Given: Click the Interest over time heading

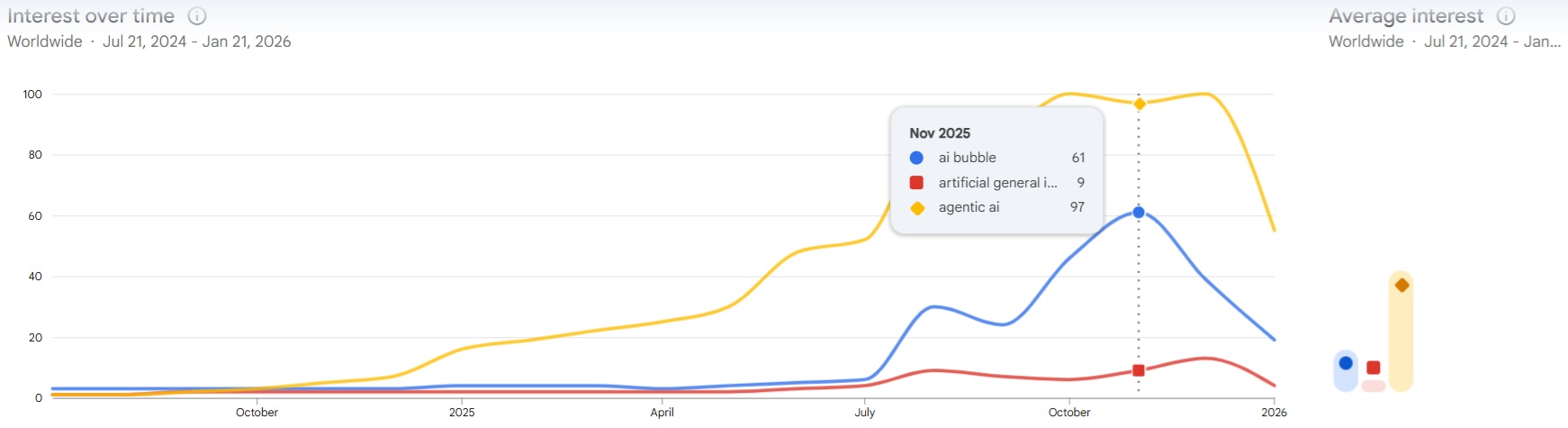Looking at the screenshot, I should (x=91, y=16).
